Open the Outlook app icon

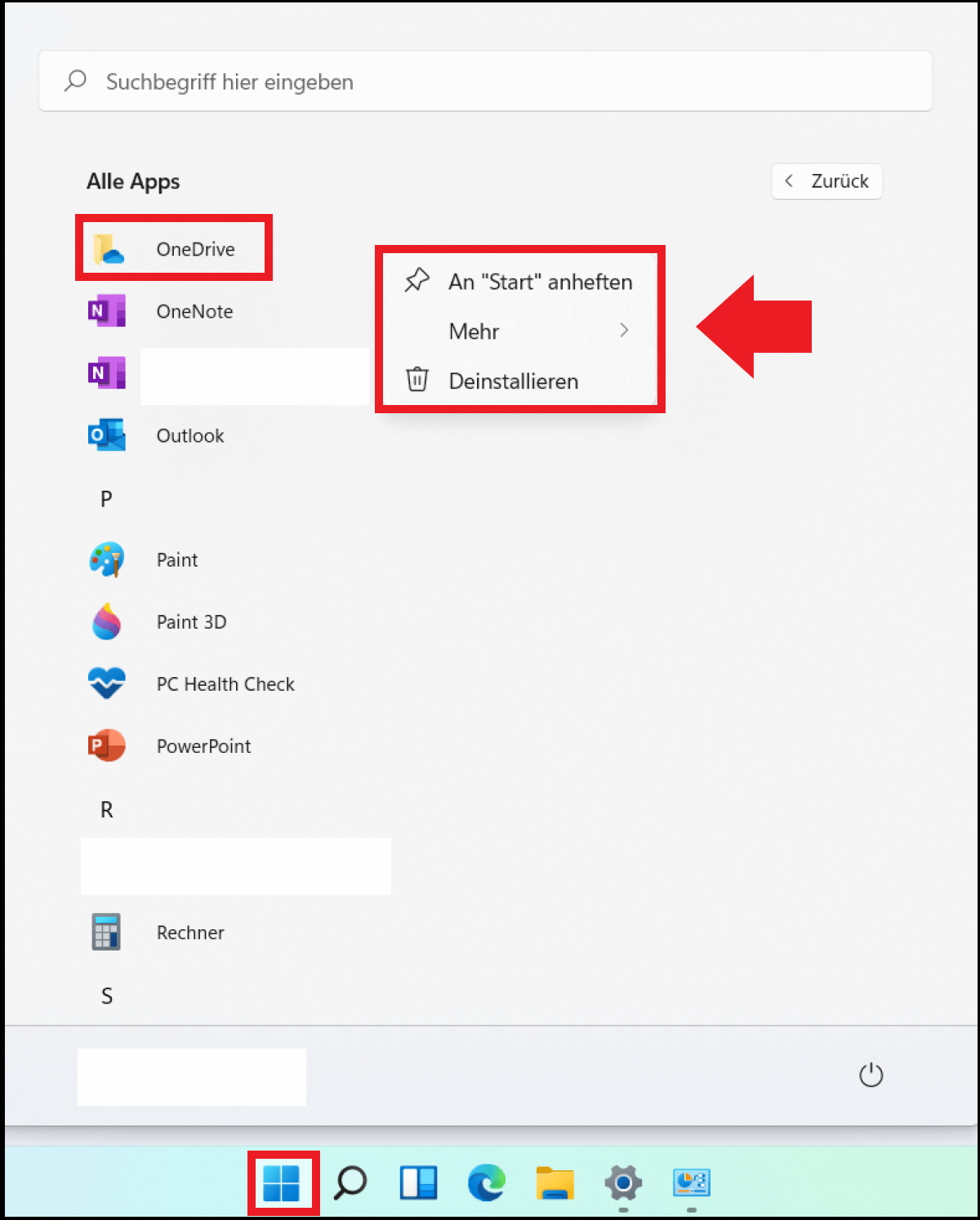[x=107, y=435]
